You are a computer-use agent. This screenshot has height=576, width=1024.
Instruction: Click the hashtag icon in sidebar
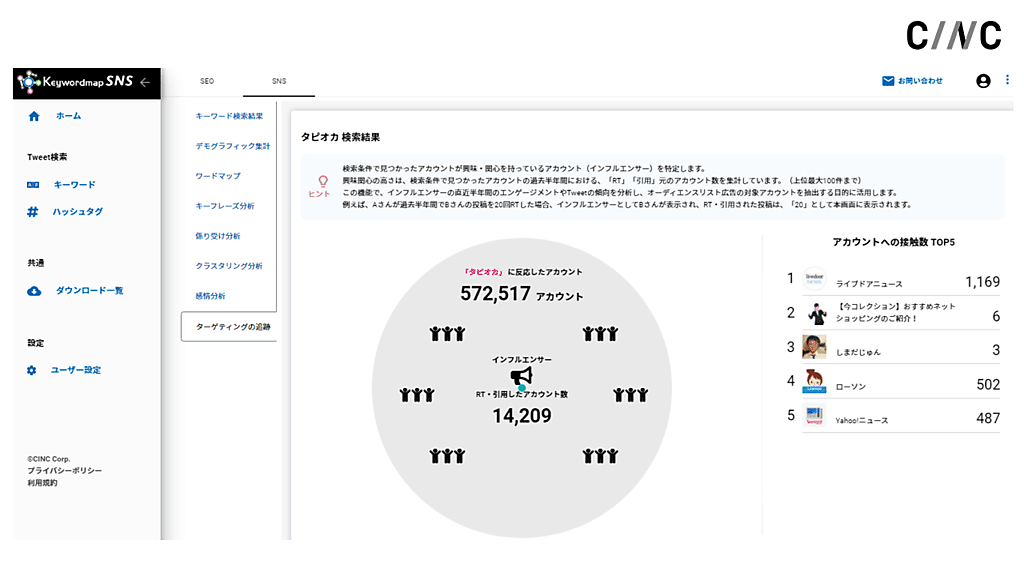33,212
